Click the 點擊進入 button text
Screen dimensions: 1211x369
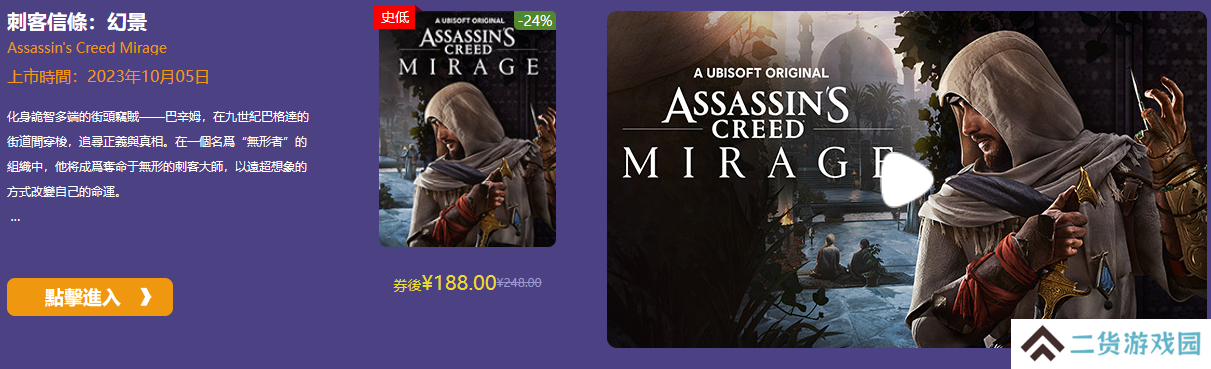click(82, 297)
